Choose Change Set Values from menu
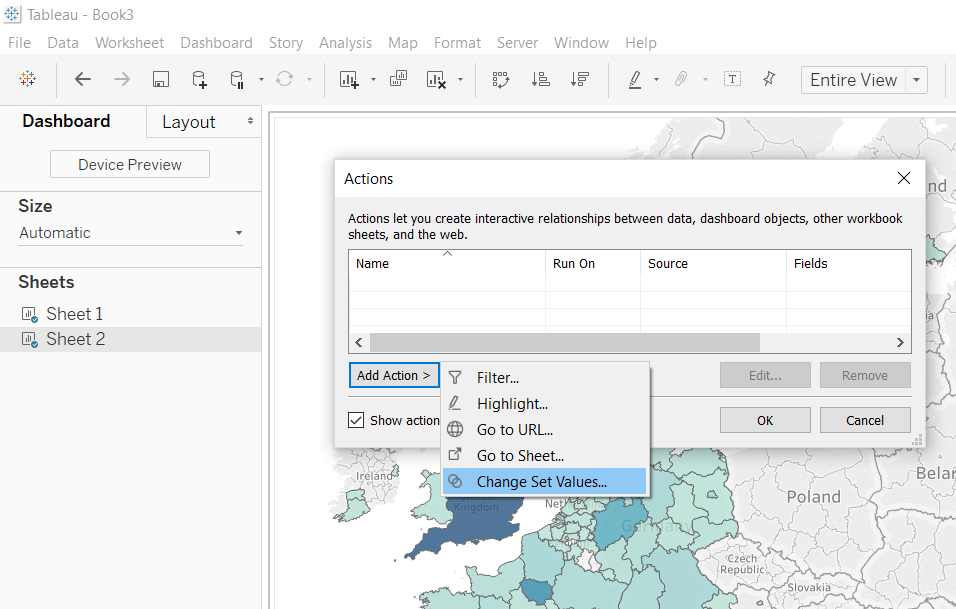Image resolution: width=956 pixels, height=609 pixels. pos(541,482)
